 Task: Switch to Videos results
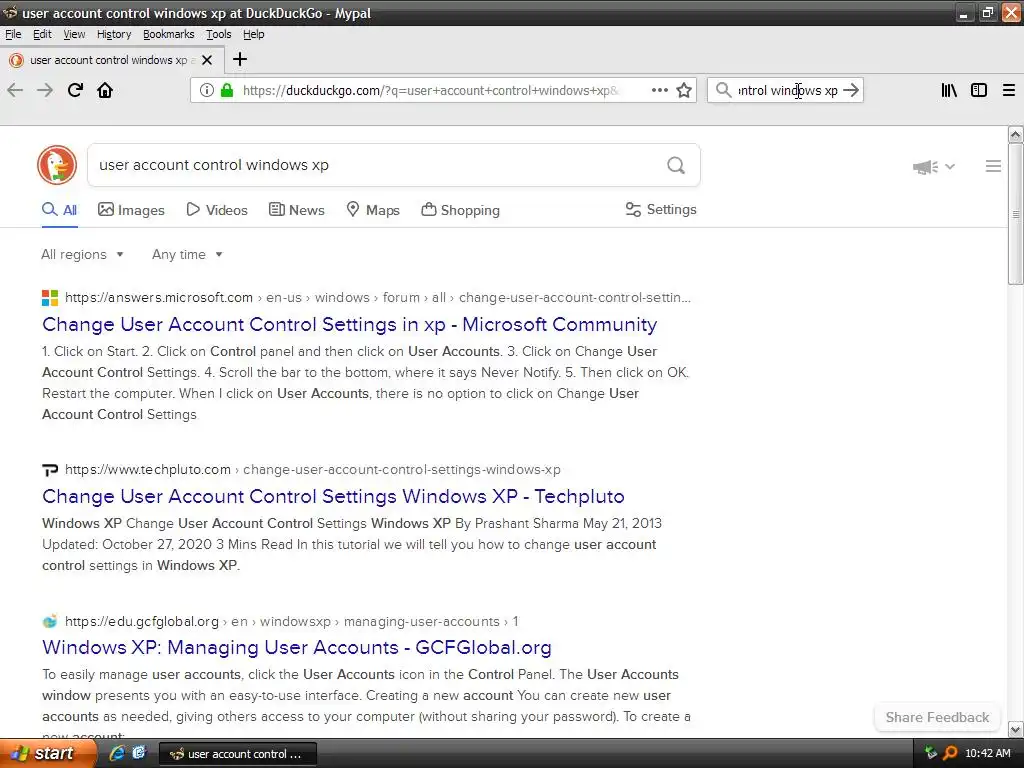point(217,210)
